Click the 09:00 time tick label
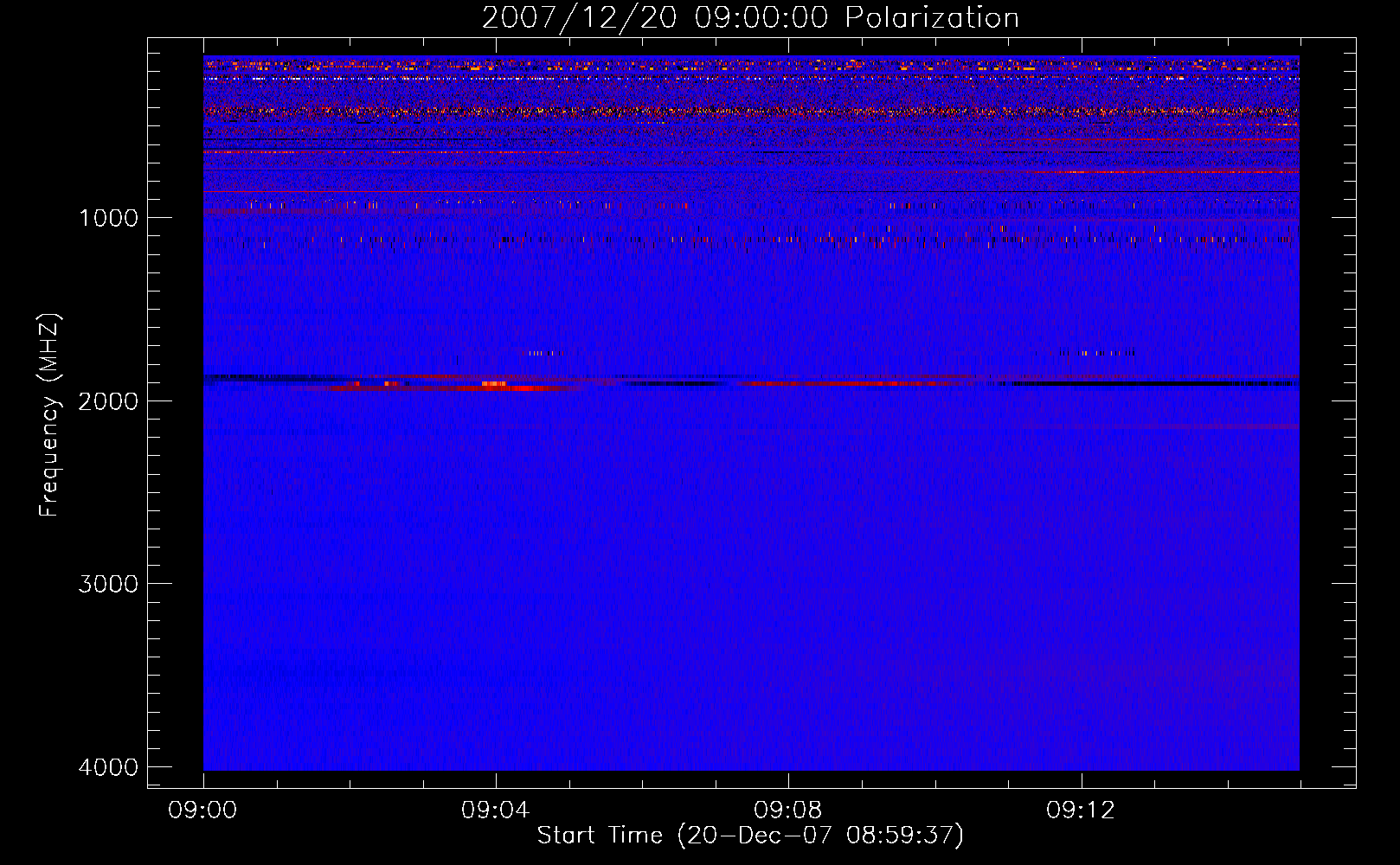 [x=203, y=811]
